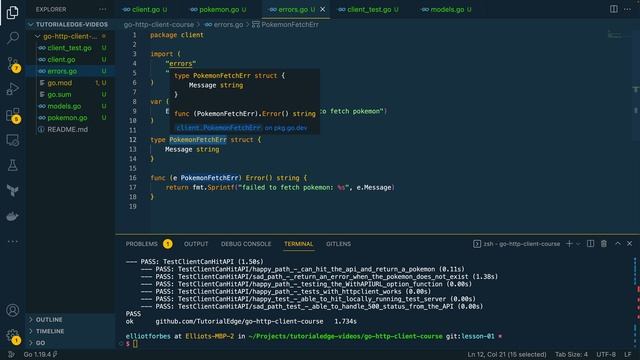Close the bottom panel

[629, 244]
